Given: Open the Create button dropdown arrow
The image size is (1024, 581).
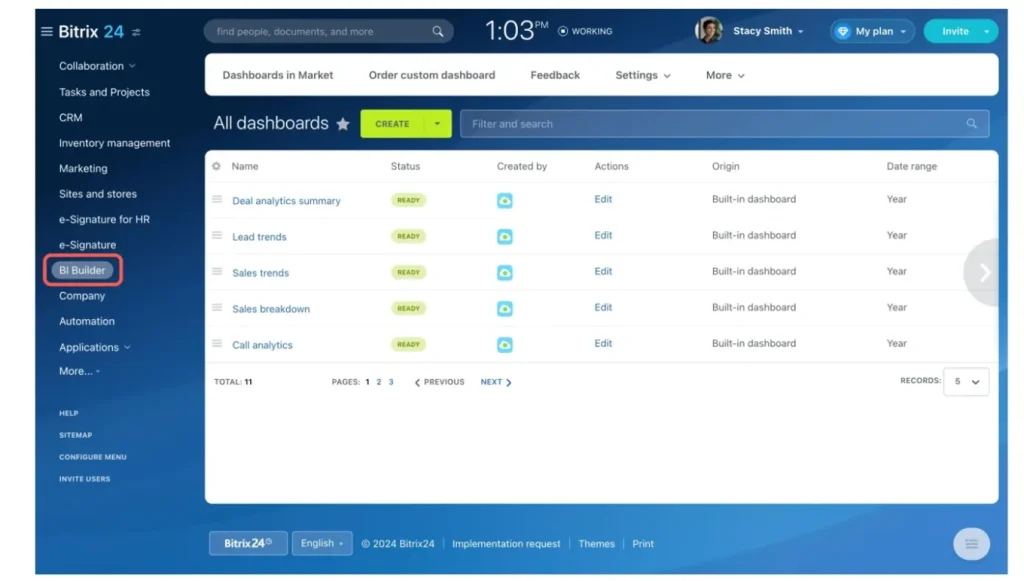Looking at the screenshot, I should (437, 124).
